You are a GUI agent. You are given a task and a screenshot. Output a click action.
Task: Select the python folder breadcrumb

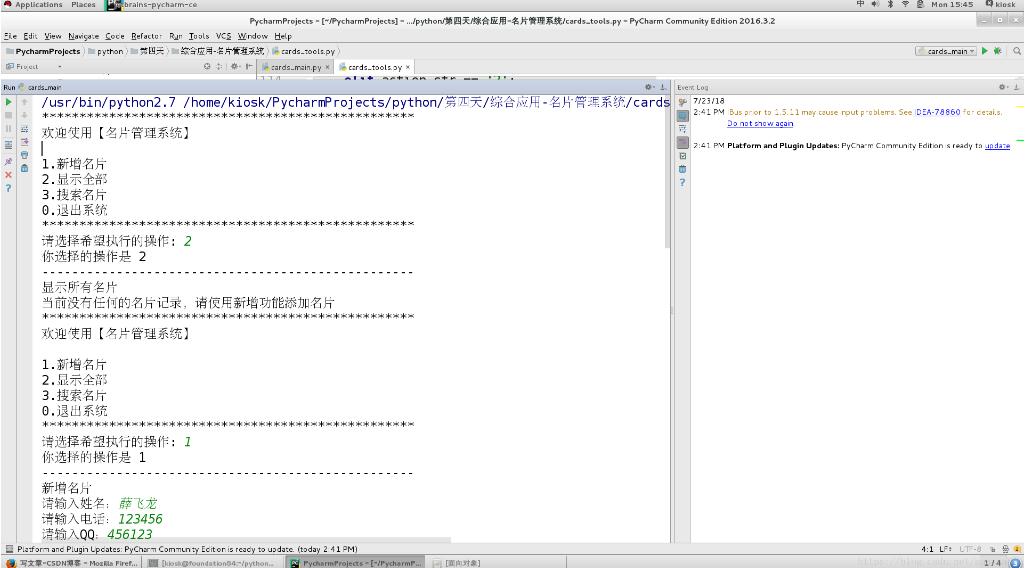106,51
